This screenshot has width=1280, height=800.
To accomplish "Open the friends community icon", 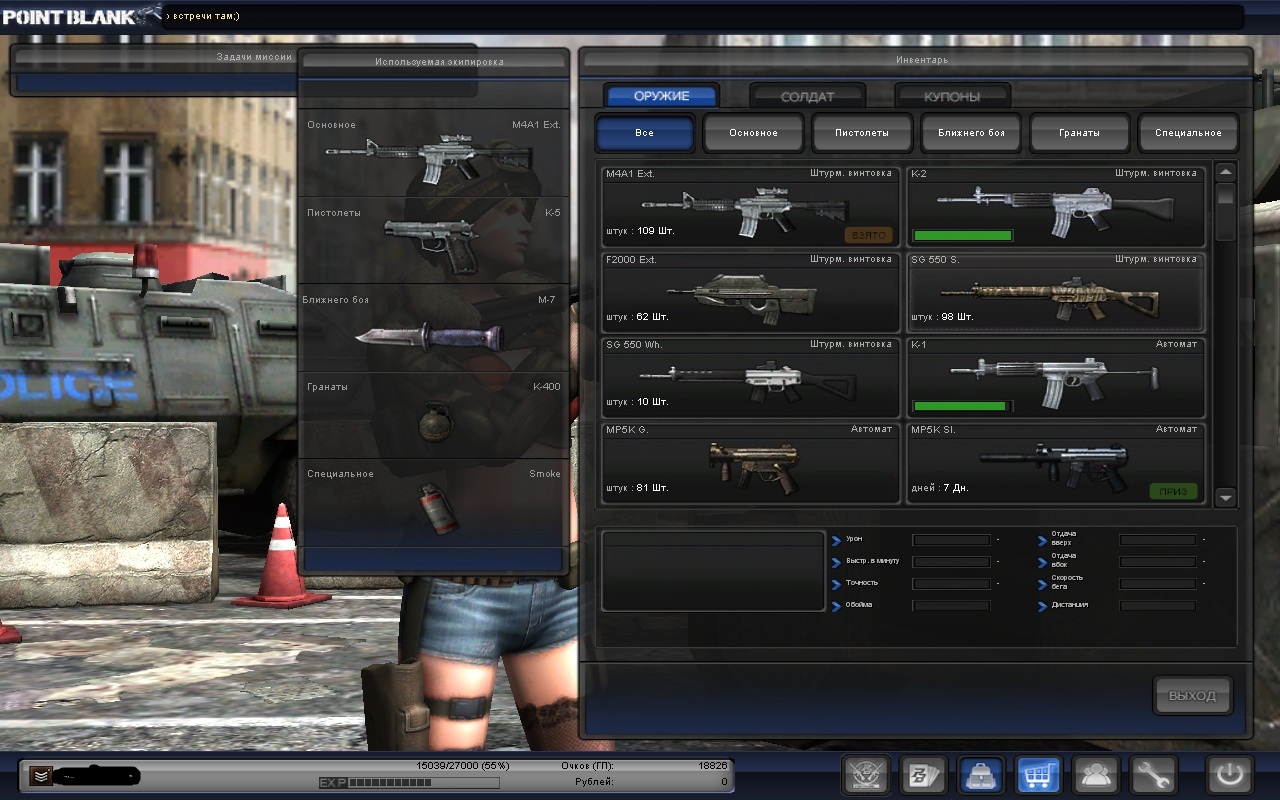I will [1096, 775].
